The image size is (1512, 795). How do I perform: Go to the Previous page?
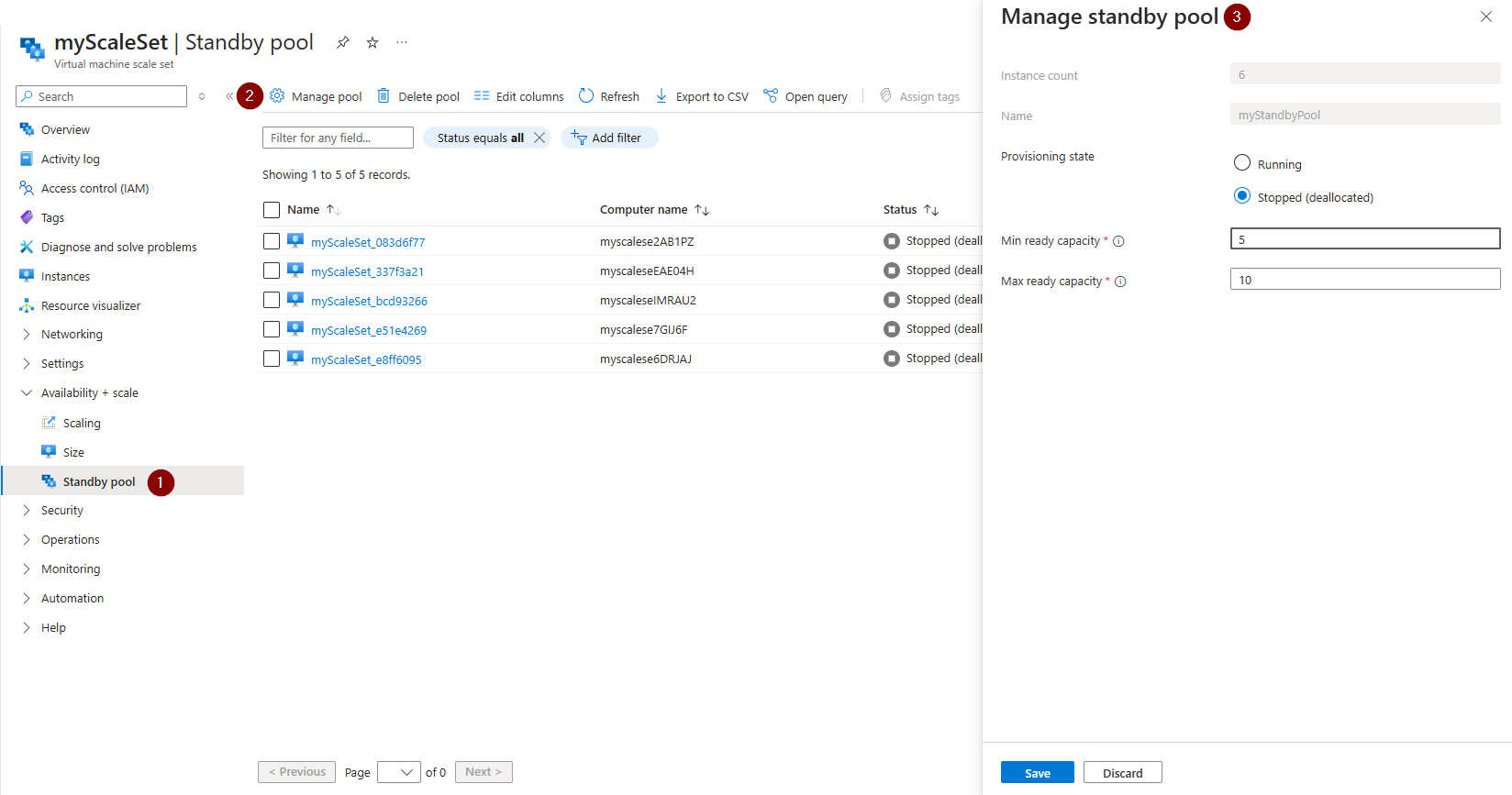point(296,772)
